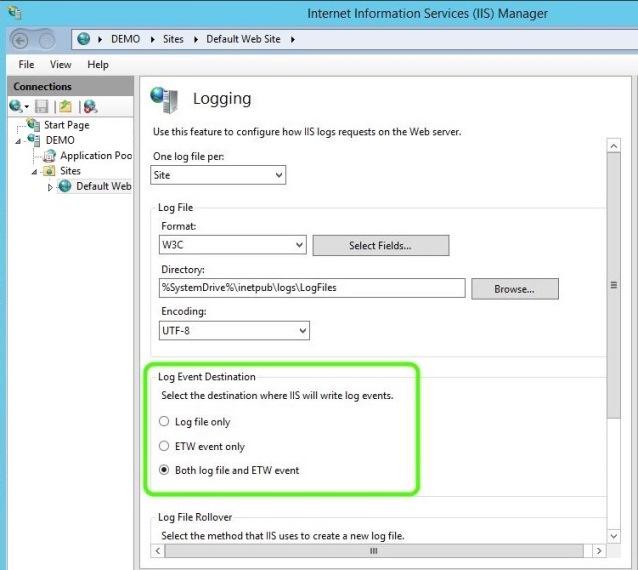Click the Connections panel header

pyautogui.click(x=70, y=86)
